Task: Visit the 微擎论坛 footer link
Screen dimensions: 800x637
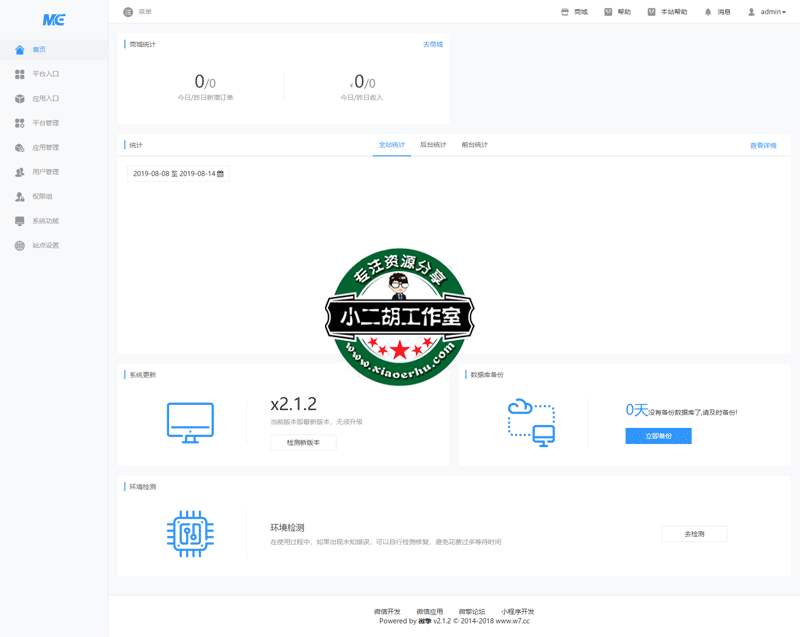Action: click(x=472, y=611)
